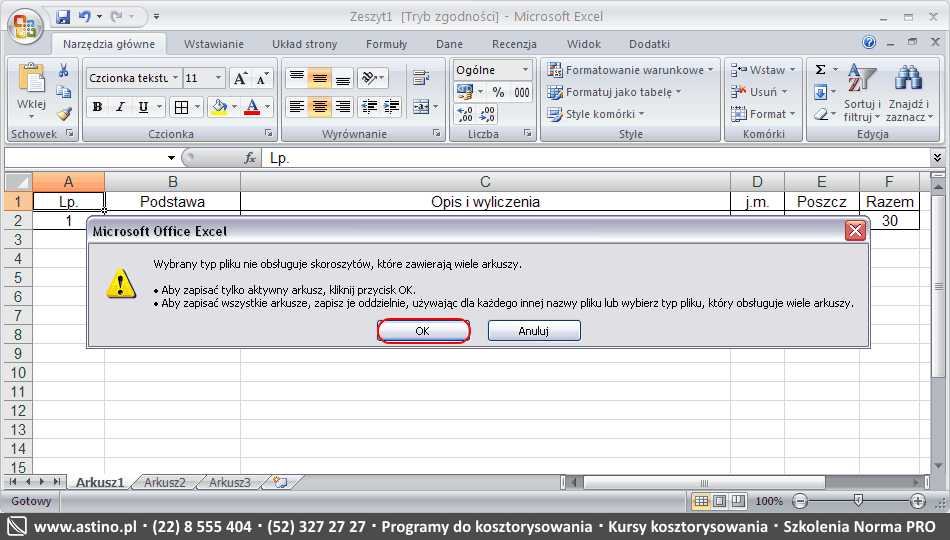Decrease font size with the small A
950x540 pixels.
click(x=262, y=78)
